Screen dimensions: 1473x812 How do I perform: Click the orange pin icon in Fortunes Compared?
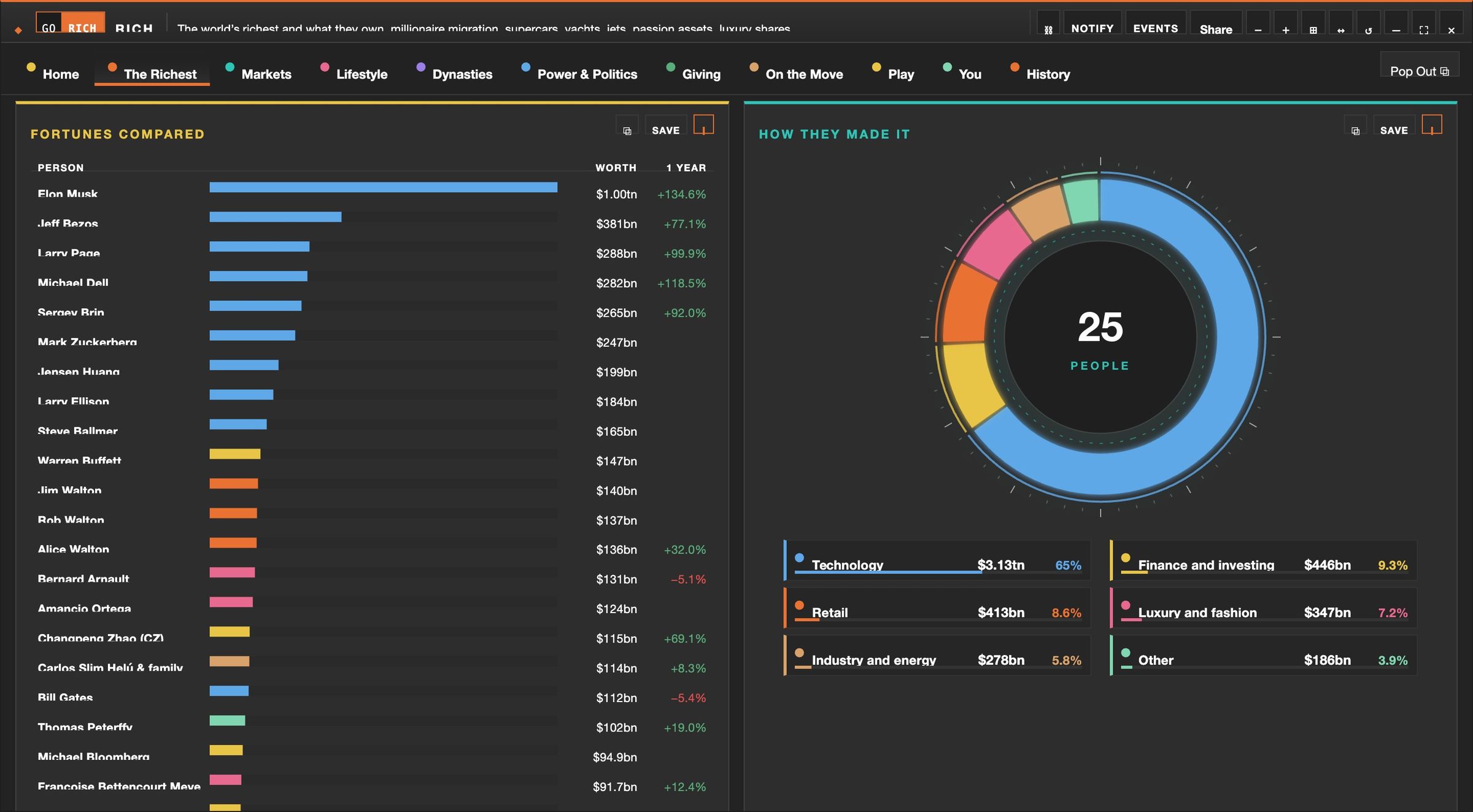703,125
